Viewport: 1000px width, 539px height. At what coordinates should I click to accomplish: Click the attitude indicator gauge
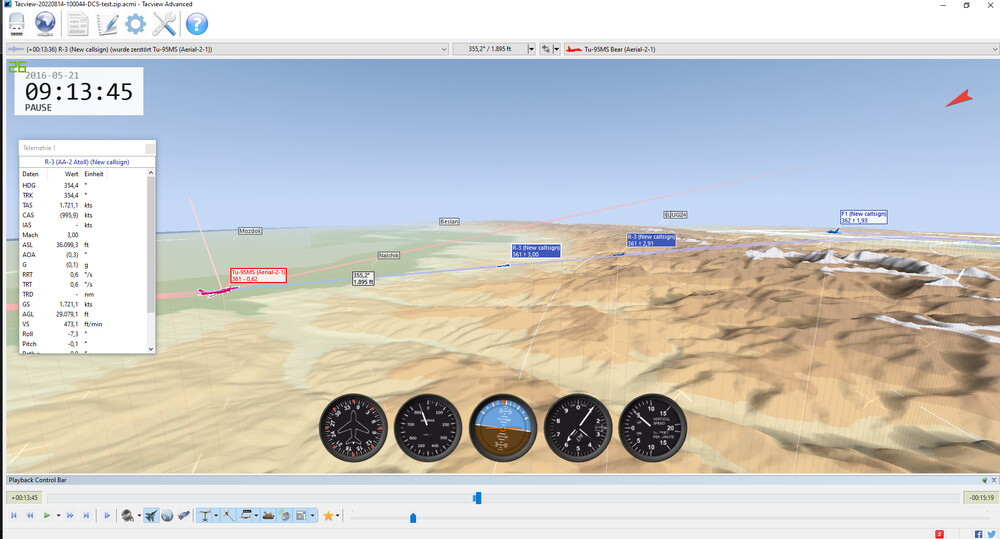point(503,427)
